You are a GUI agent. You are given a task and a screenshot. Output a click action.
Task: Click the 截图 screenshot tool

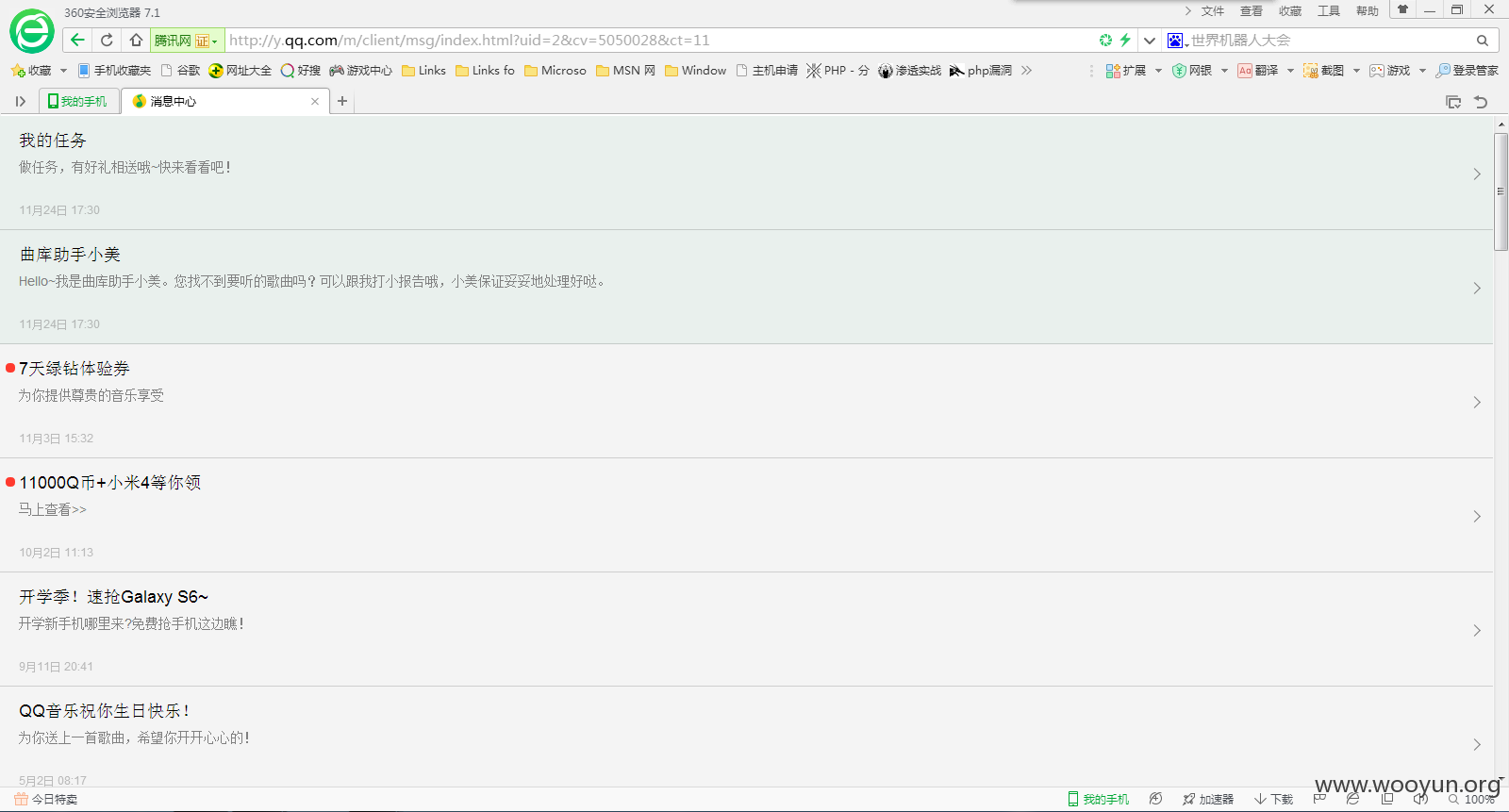click(x=1324, y=71)
